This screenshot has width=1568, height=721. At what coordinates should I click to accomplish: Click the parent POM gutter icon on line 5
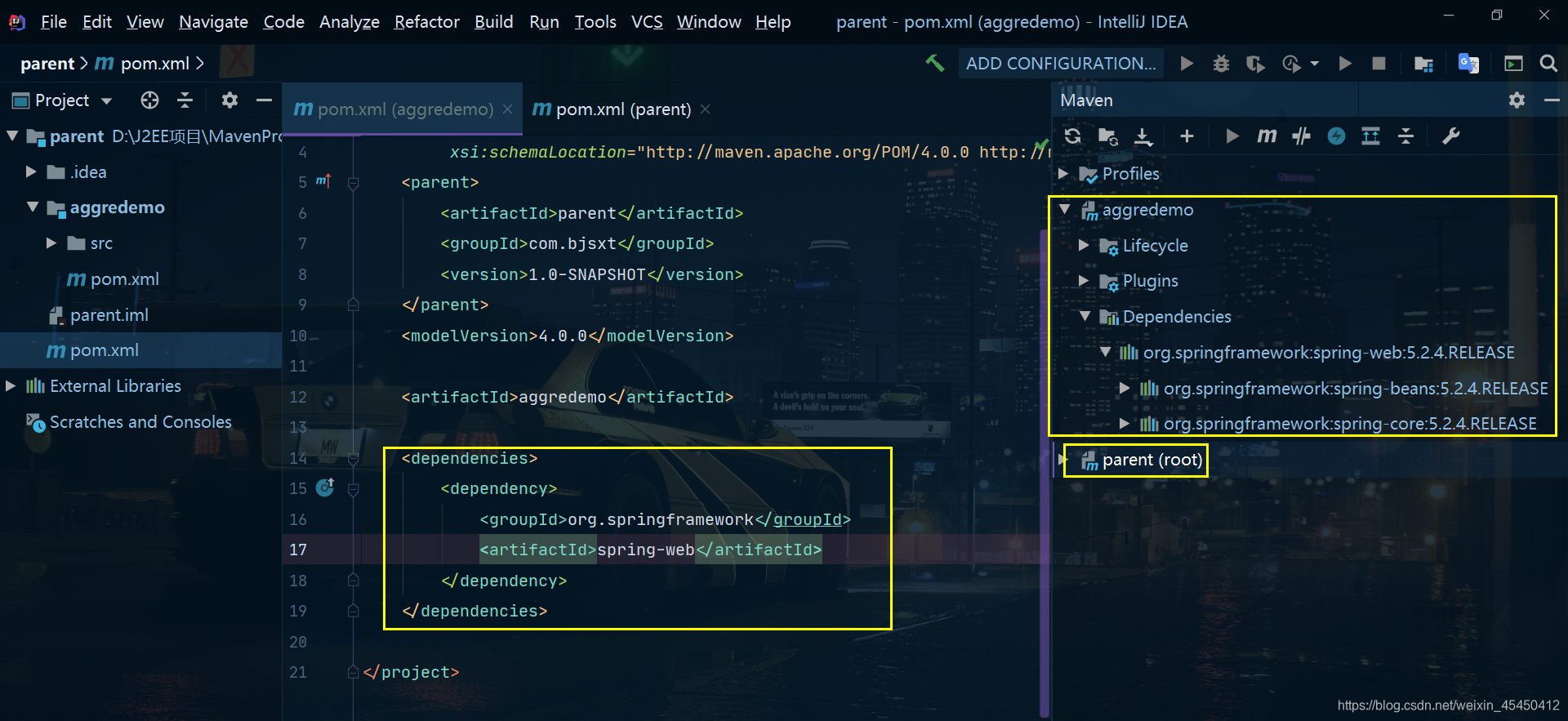(323, 180)
